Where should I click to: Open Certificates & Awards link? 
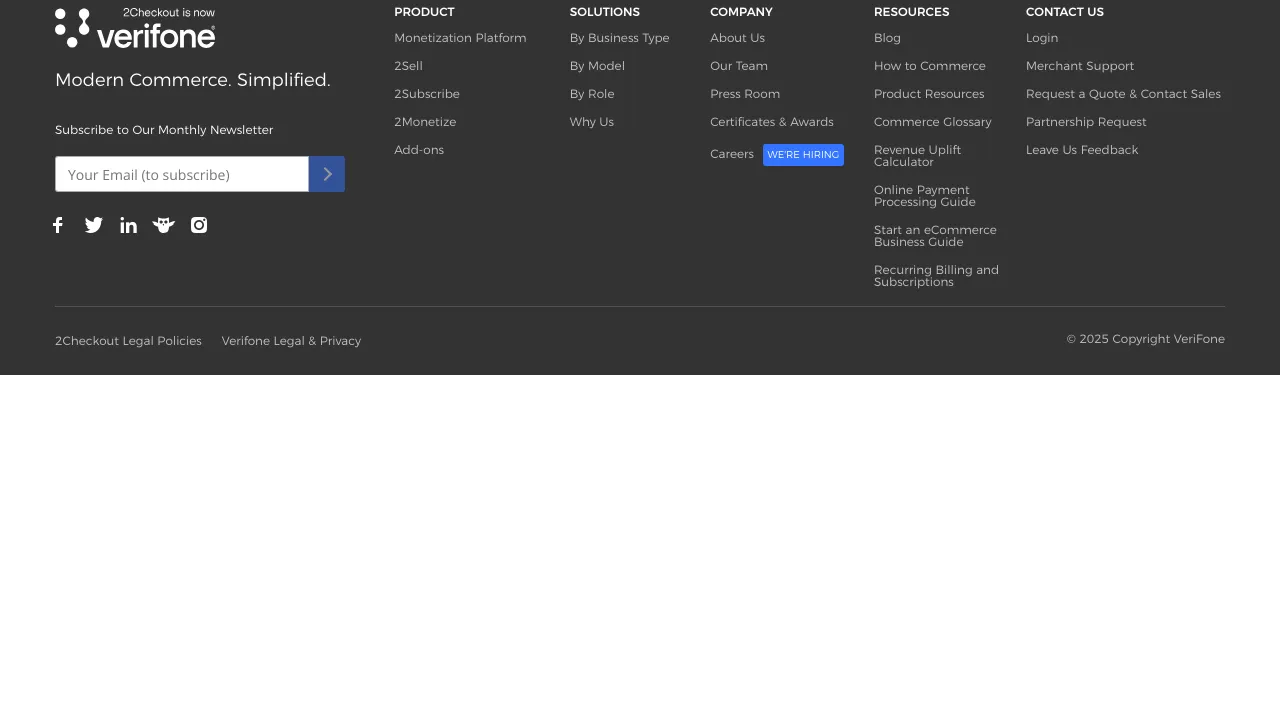coord(772,122)
